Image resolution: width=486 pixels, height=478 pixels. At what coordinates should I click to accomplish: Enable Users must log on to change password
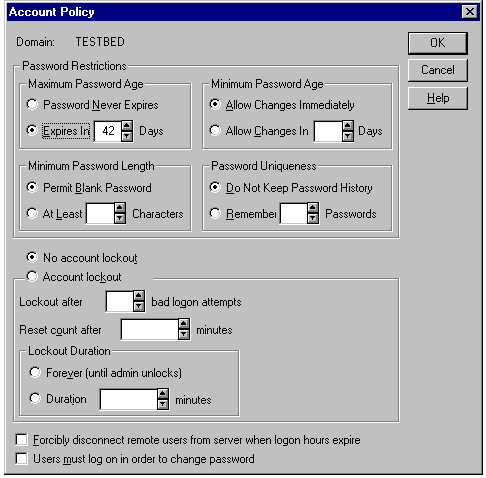coord(22,458)
